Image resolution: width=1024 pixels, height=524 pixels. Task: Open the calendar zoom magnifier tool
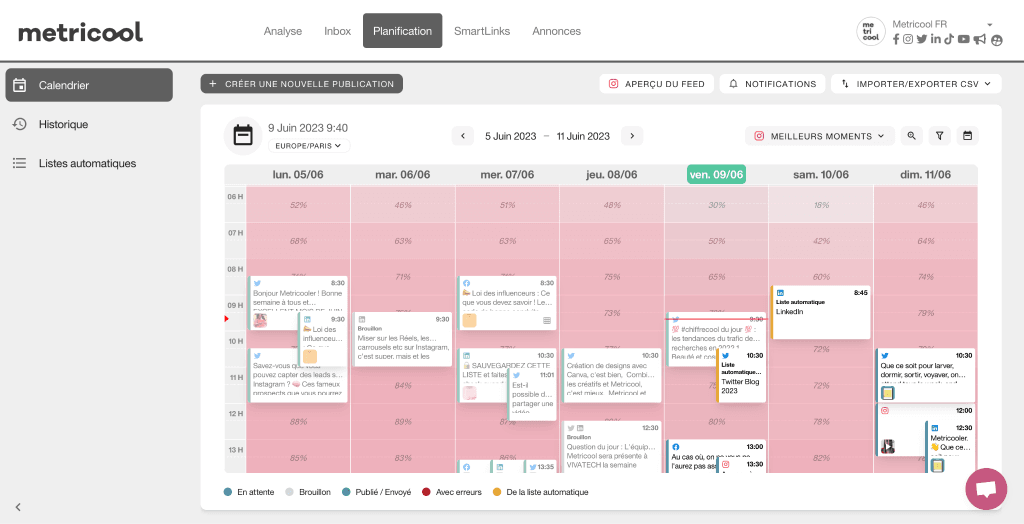912,136
